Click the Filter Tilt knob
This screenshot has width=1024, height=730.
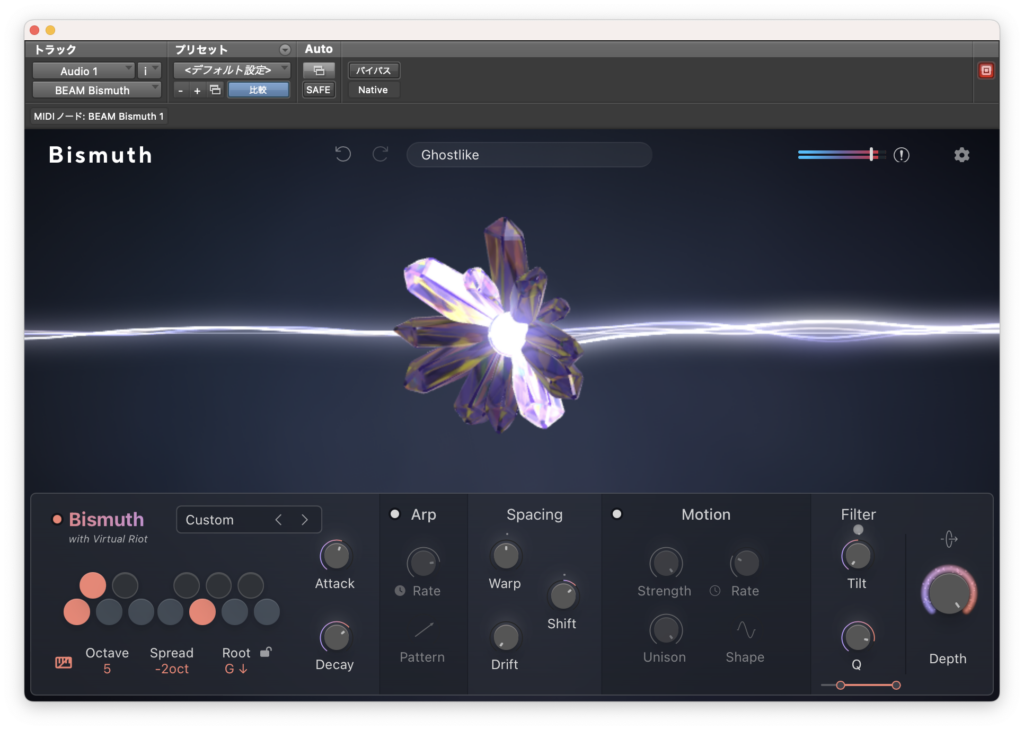857,556
